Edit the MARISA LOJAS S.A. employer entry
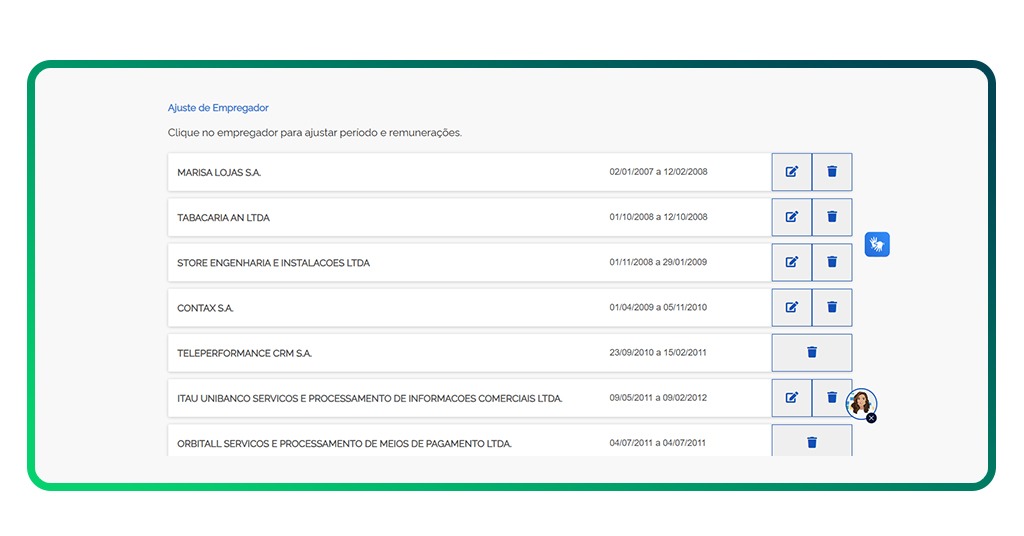This screenshot has width=1024, height=536. tap(791, 172)
